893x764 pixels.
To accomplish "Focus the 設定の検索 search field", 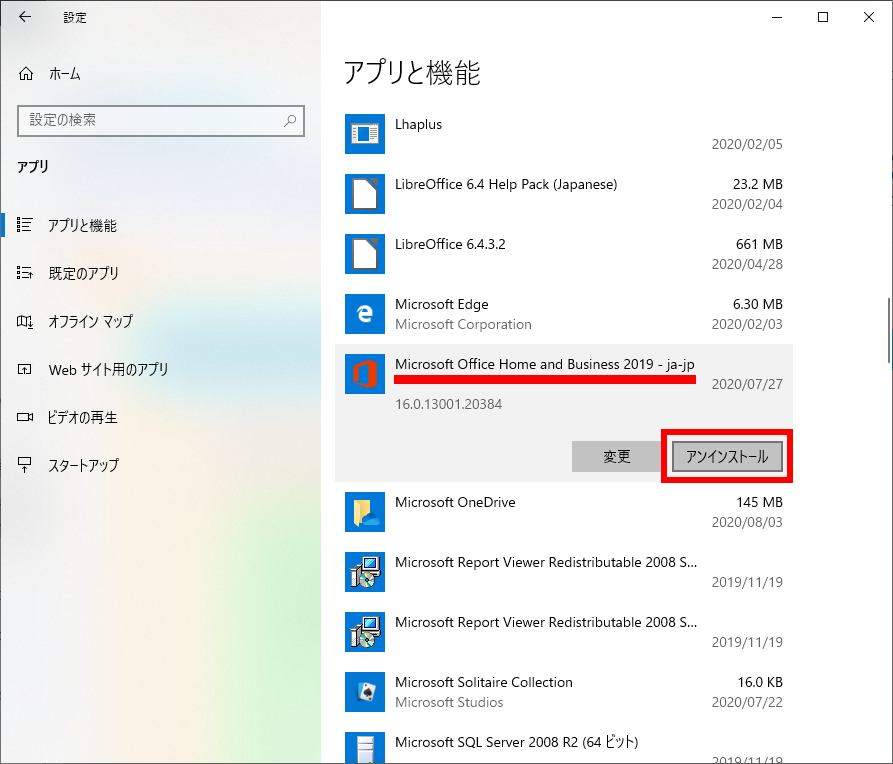I will pos(161,120).
